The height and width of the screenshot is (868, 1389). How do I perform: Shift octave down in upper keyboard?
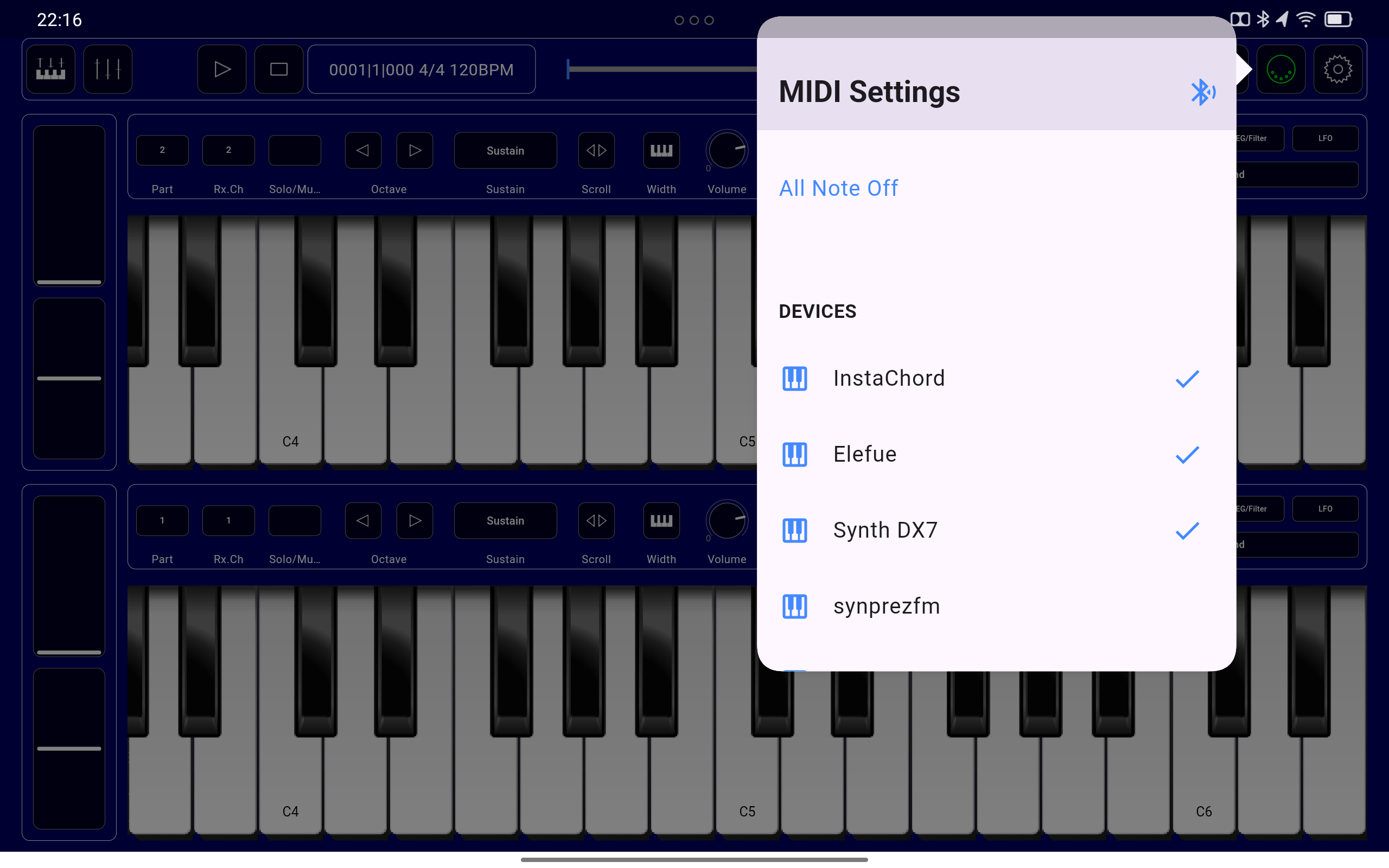click(363, 150)
